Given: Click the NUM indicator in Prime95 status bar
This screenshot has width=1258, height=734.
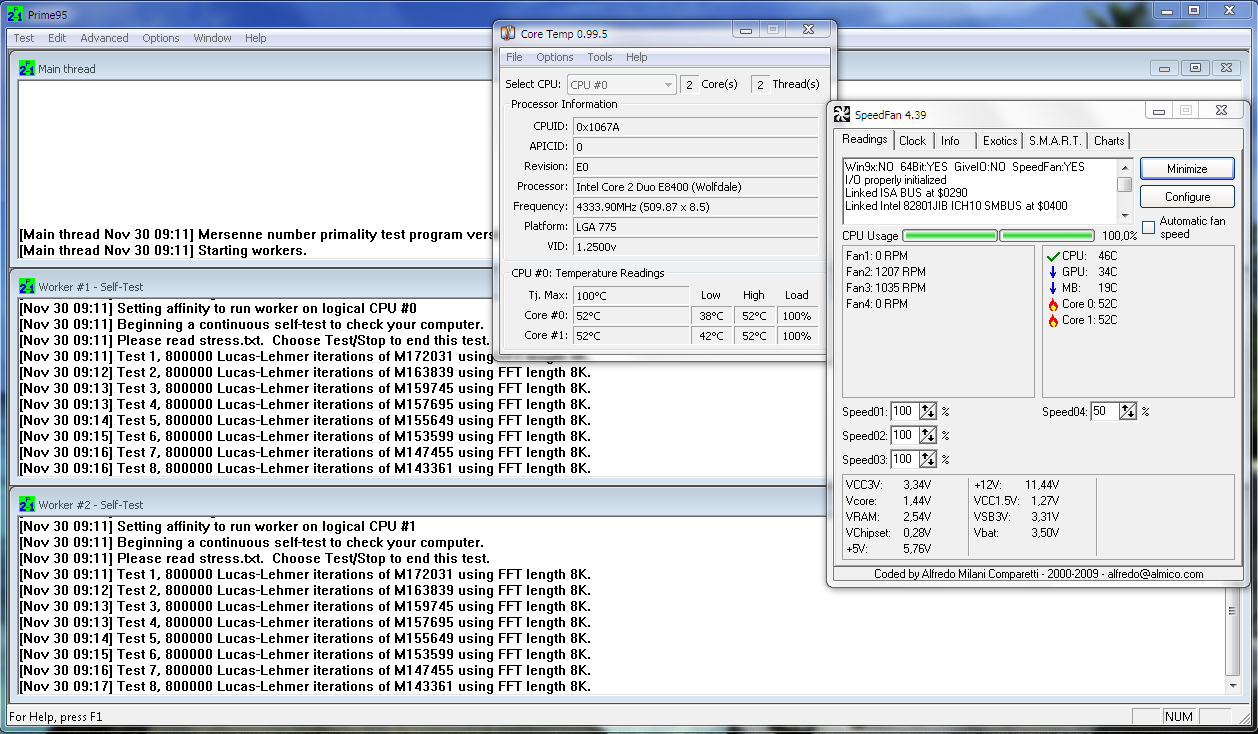Looking at the screenshot, I should (x=1178, y=717).
